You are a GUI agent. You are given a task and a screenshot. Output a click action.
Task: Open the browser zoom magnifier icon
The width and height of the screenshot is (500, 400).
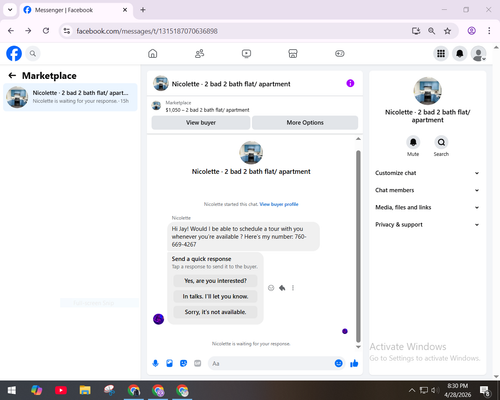point(432,31)
